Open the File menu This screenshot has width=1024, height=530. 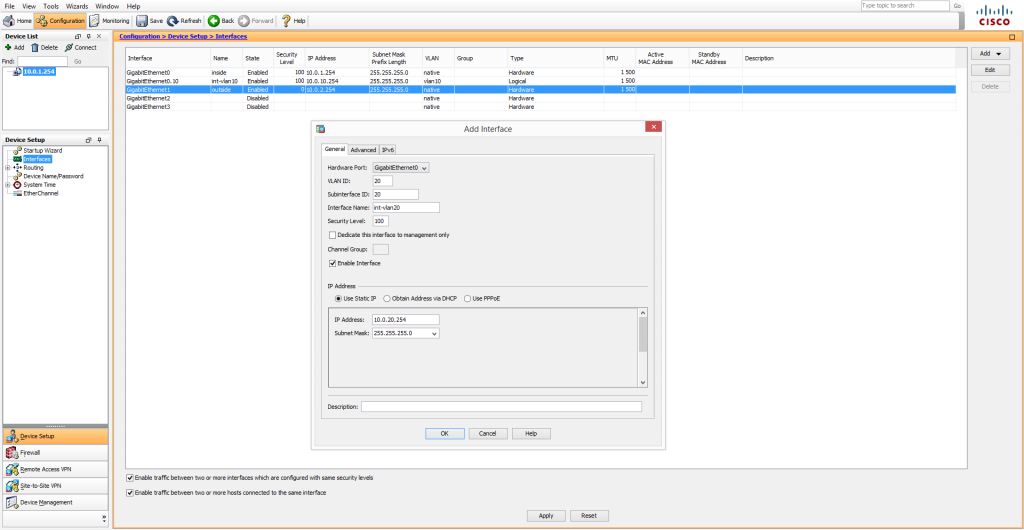tap(9, 6)
